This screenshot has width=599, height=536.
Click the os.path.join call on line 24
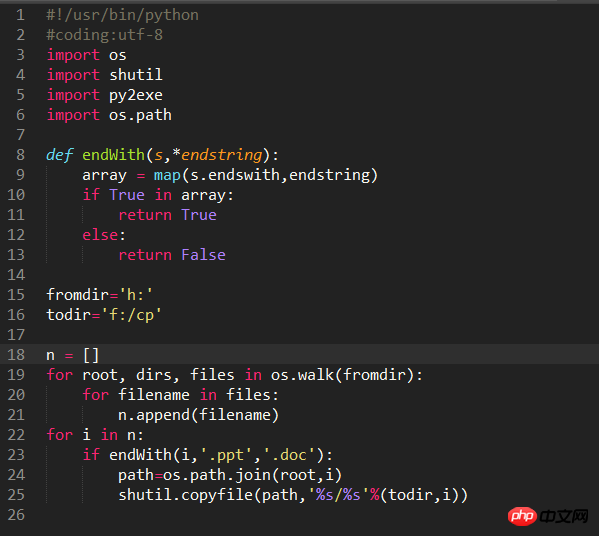(252, 475)
